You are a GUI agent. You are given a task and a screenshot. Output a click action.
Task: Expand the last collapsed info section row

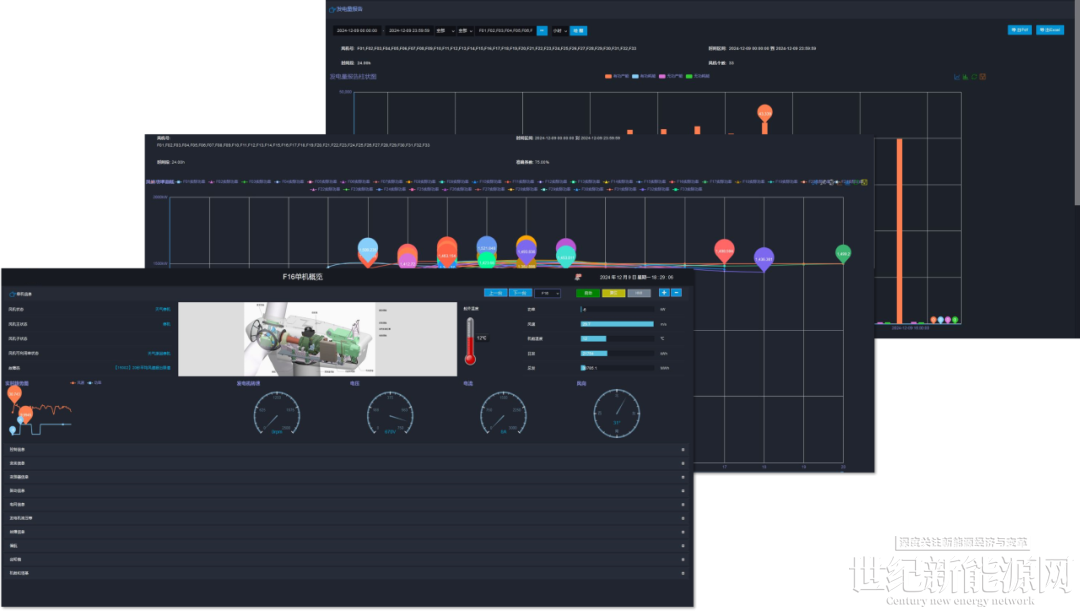(683, 573)
